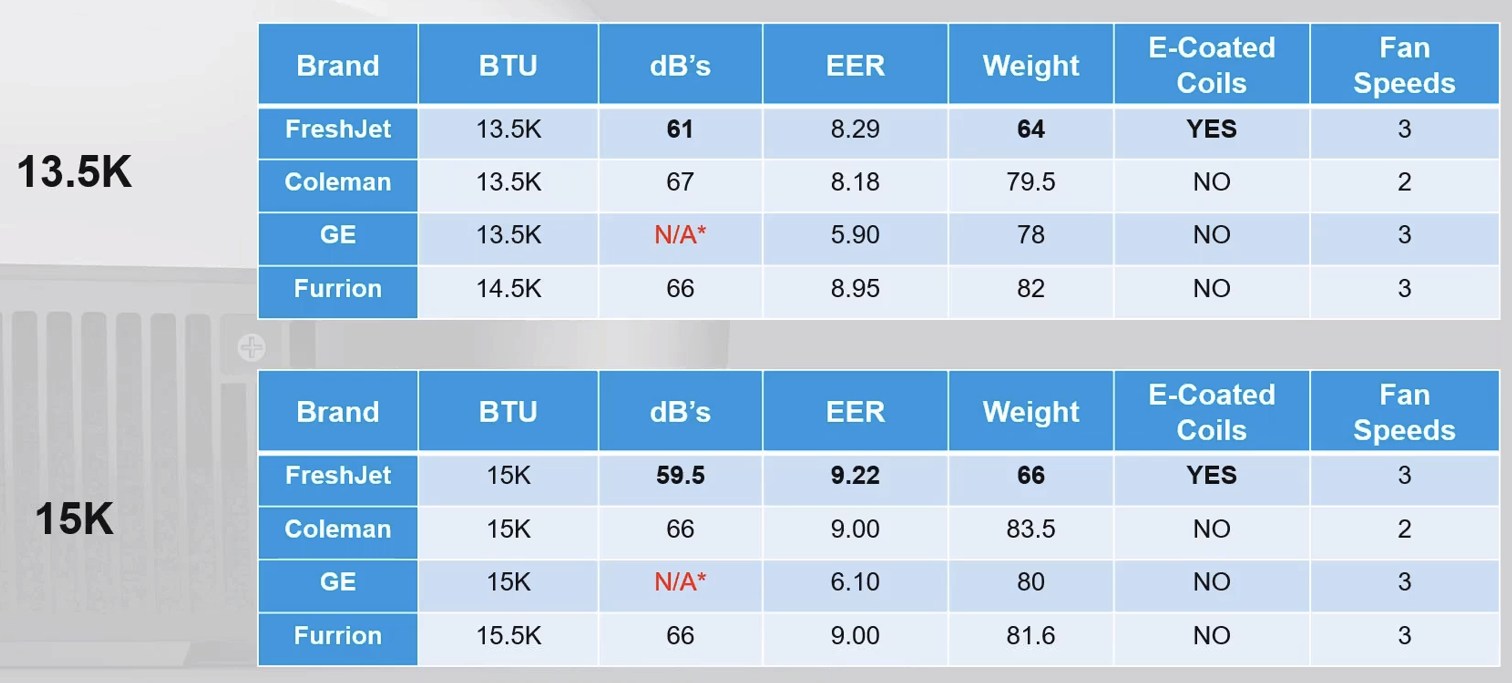The image size is (1512, 683).
Task: Click the bold 64 weight value
Action: click(x=1030, y=129)
